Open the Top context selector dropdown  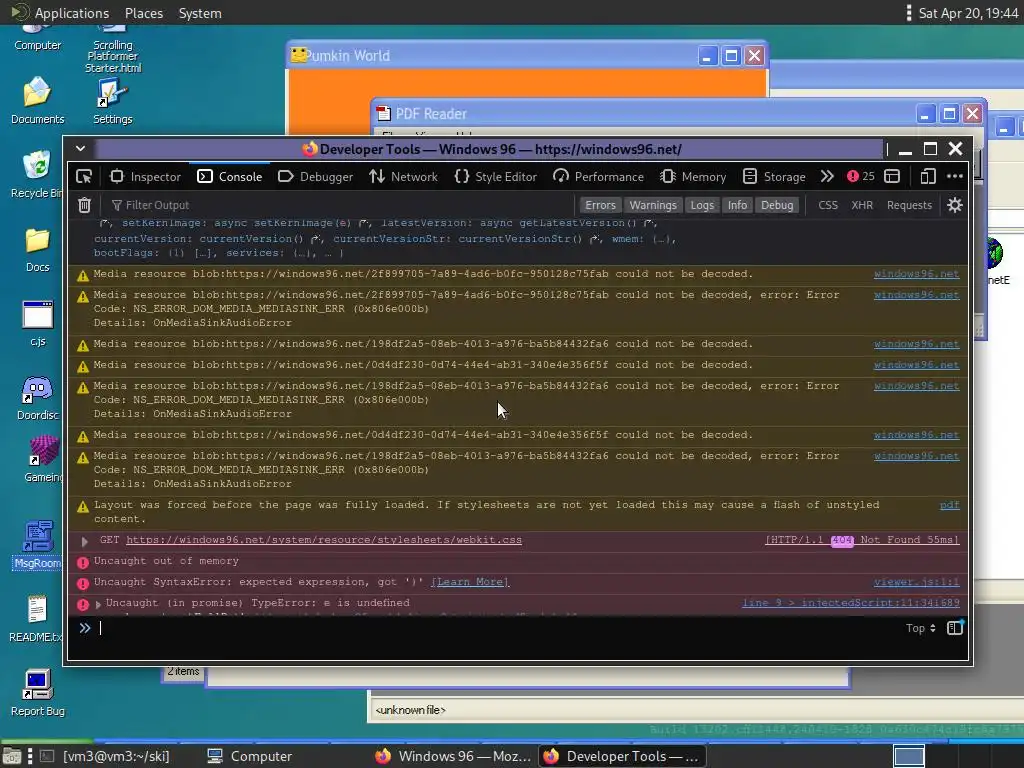[x=921, y=628]
